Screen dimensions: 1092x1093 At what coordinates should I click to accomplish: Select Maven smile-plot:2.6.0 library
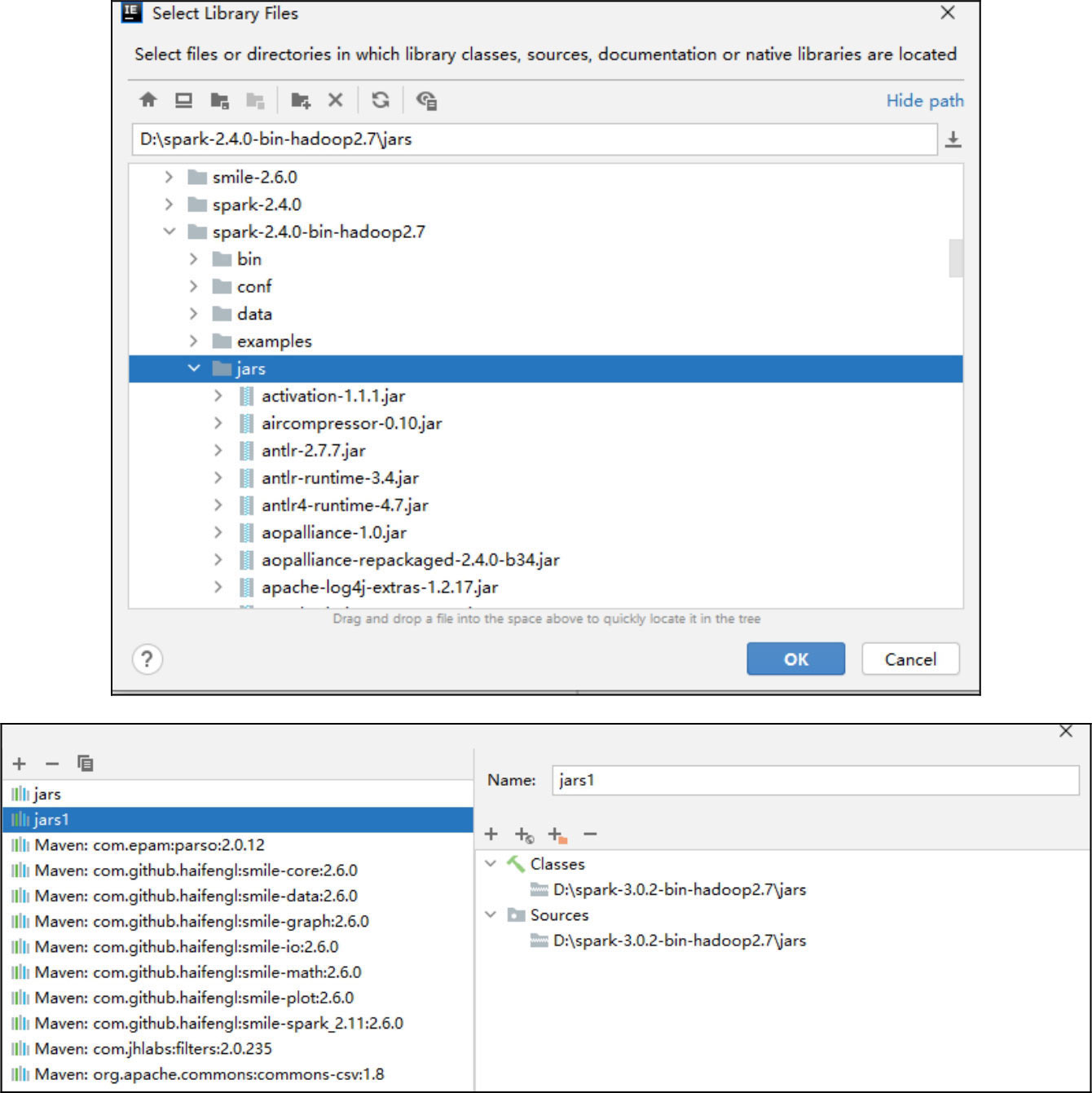point(237,998)
